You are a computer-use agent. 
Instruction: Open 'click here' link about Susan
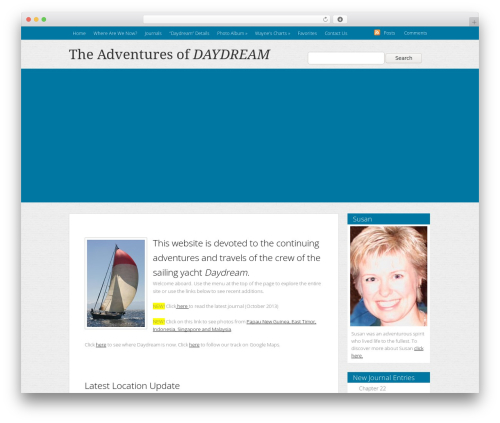[387, 352]
